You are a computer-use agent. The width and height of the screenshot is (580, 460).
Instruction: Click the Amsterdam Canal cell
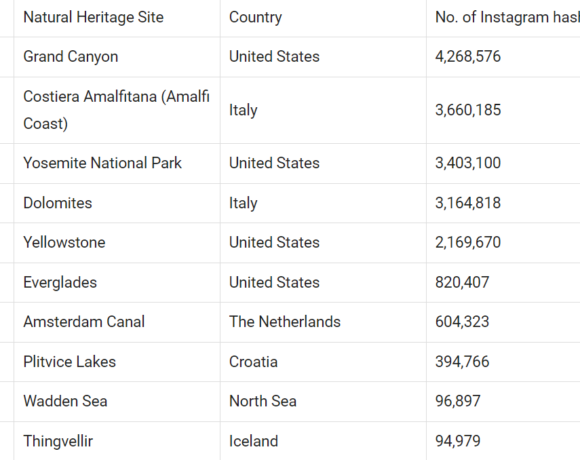[117, 322]
